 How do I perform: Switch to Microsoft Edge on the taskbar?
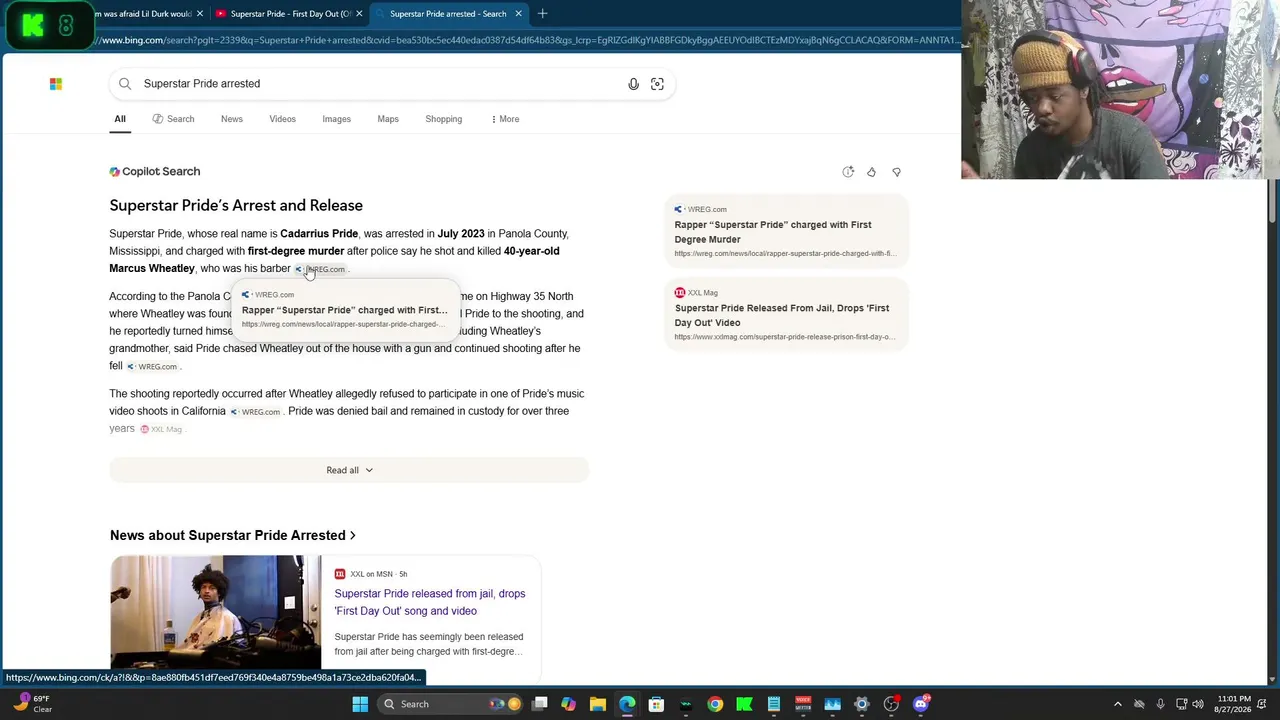coord(627,704)
